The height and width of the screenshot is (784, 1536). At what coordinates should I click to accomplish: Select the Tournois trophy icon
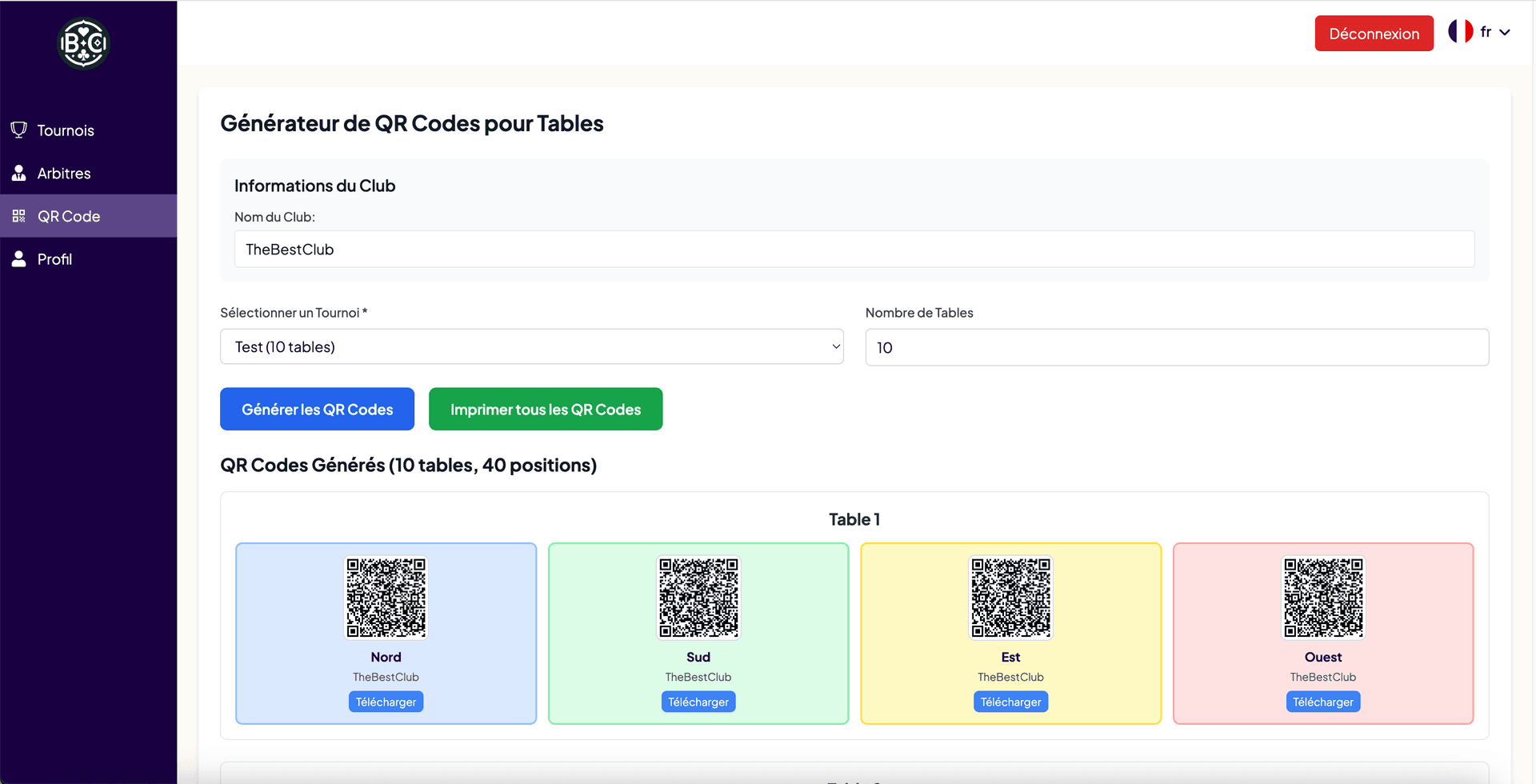point(18,130)
